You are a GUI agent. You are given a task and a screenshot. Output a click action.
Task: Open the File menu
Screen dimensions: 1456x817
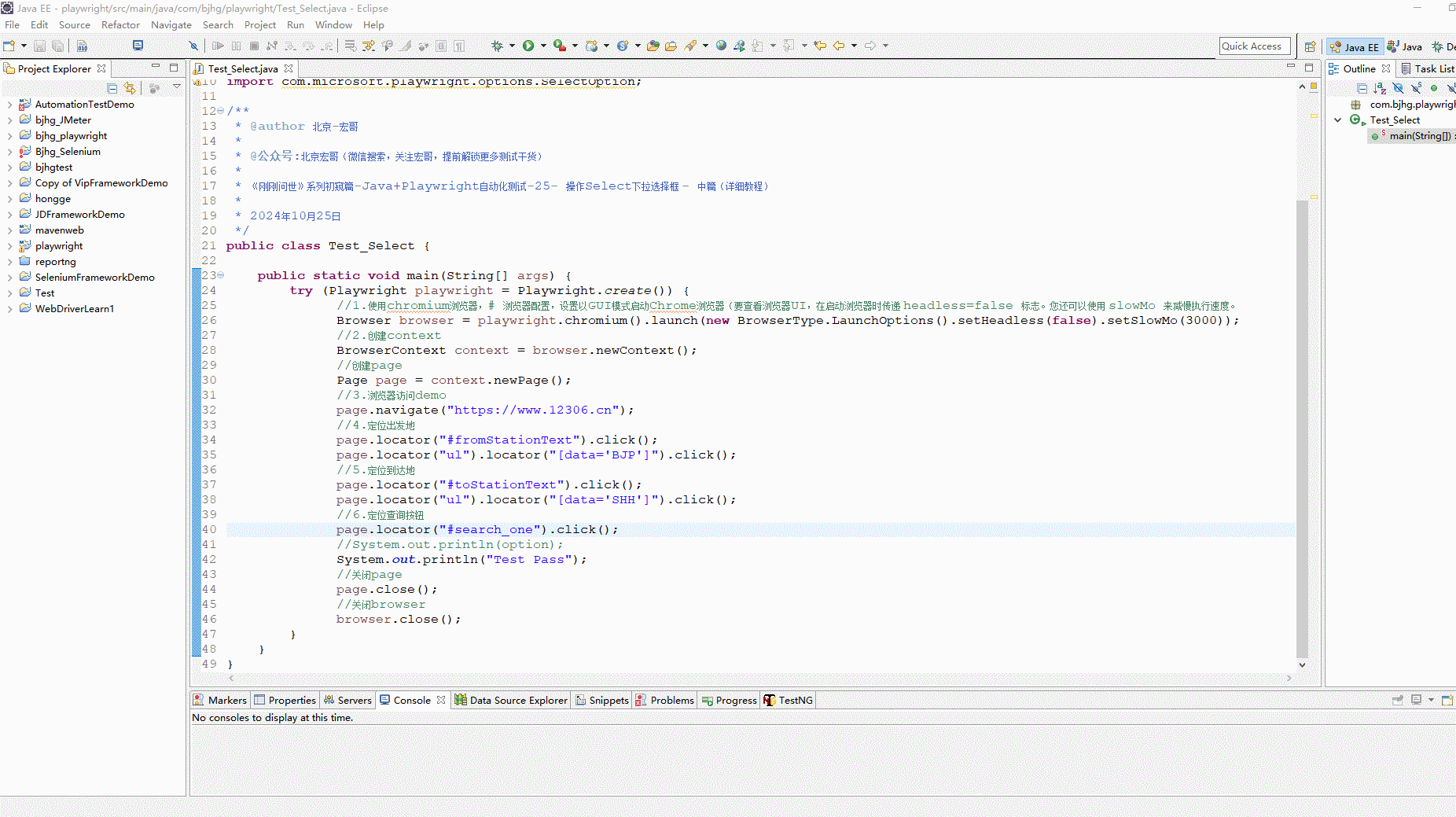(x=12, y=24)
